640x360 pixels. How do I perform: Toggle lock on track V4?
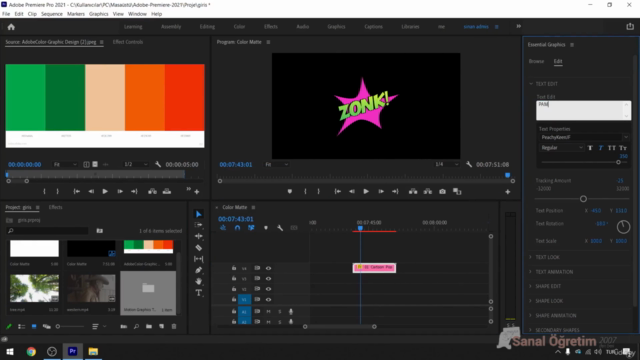pos(234,268)
